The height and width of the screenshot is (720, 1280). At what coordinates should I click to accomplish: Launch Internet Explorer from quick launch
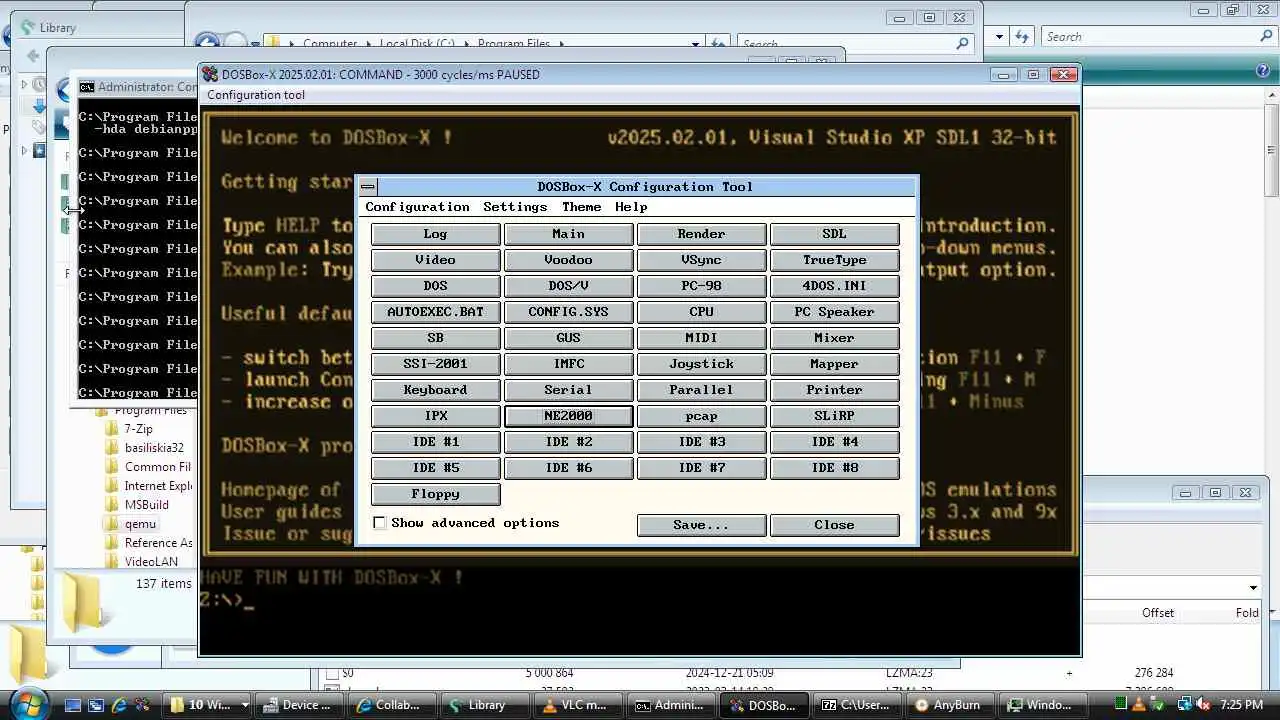click(120, 705)
